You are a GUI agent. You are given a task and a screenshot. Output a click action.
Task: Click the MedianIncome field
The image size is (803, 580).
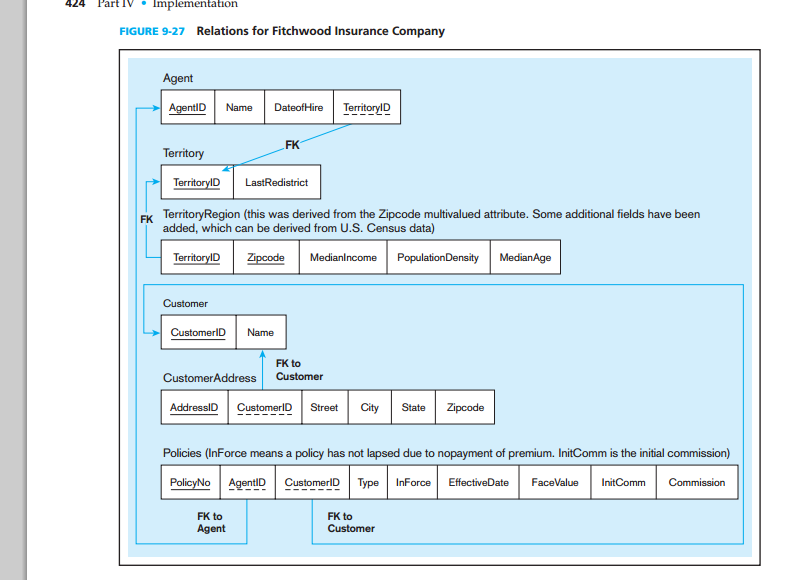343,257
